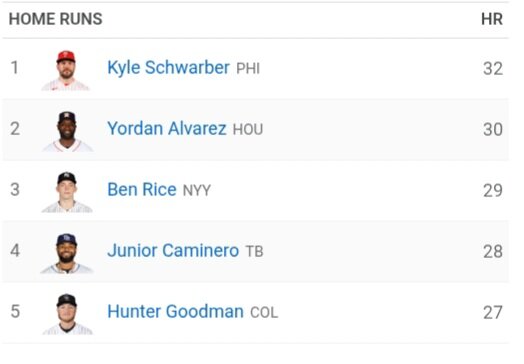The image size is (524, 364).
Task: Click Hunter Goodman's headshot thumbnail
Action: click(67, 314)
